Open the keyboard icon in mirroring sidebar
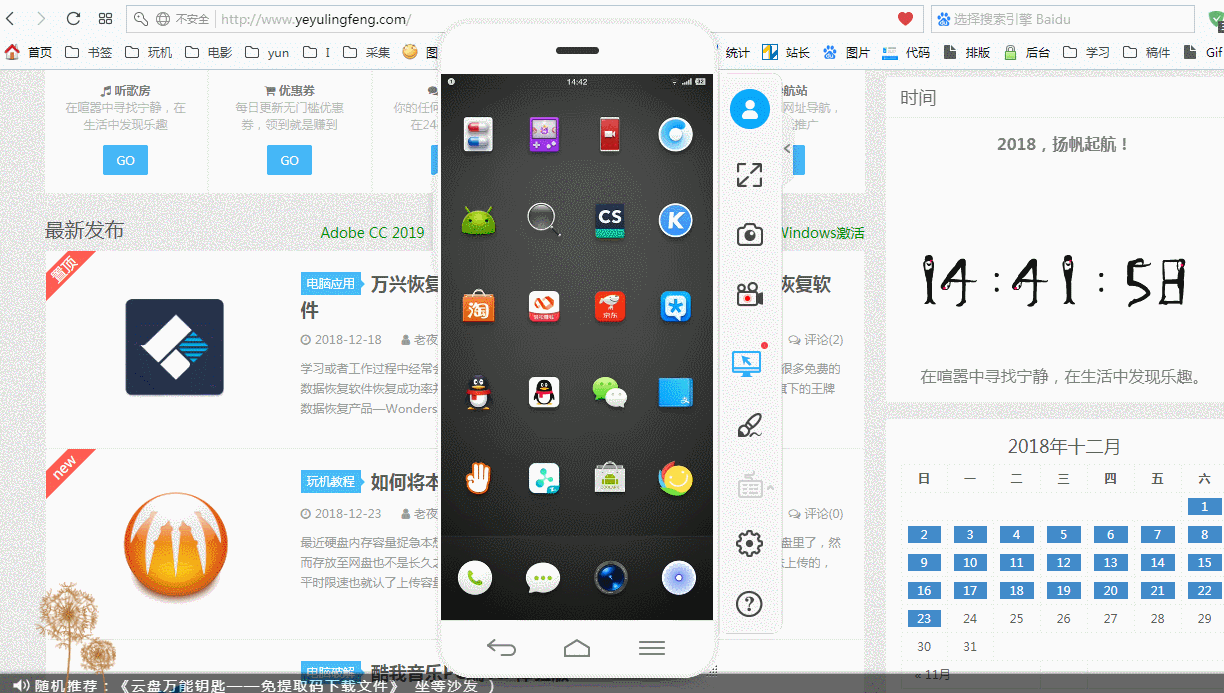The width and height of the screenshot is (1224, 693). [x=751, y=486]
